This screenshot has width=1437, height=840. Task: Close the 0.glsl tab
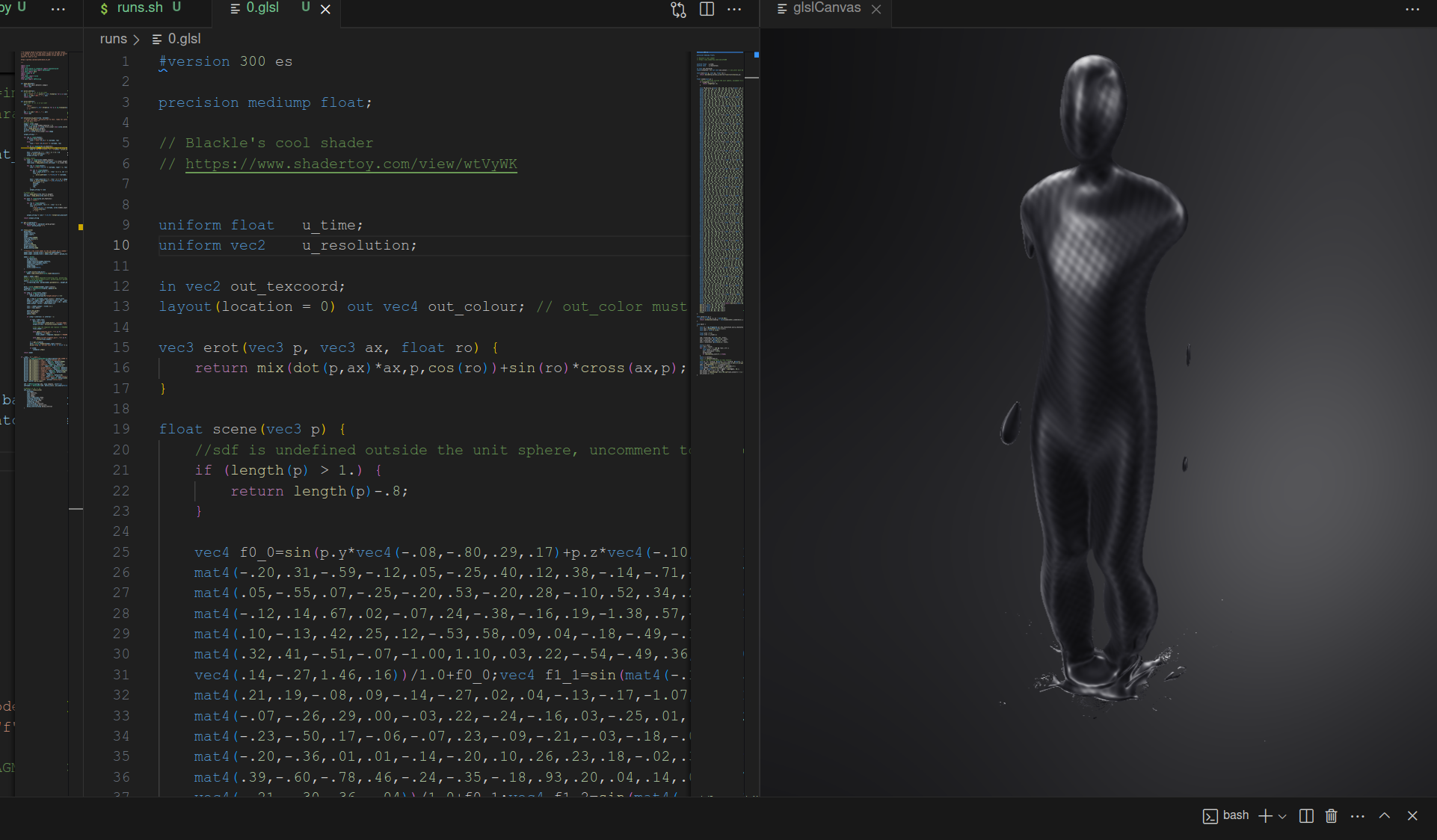coord(326,9)
